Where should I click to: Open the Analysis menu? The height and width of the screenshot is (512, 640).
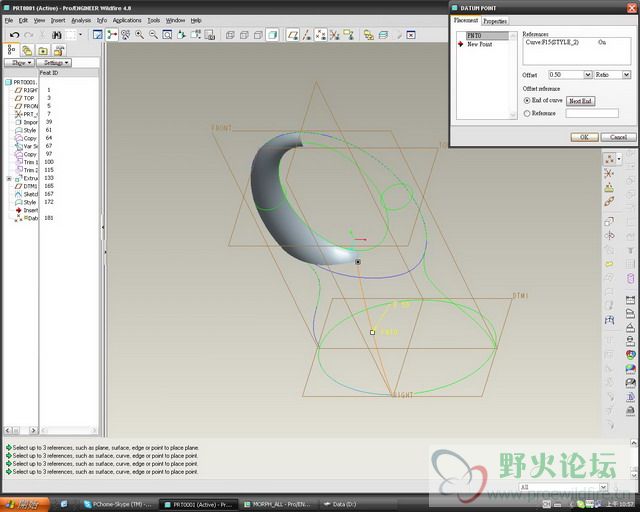[x=81, y=20]
